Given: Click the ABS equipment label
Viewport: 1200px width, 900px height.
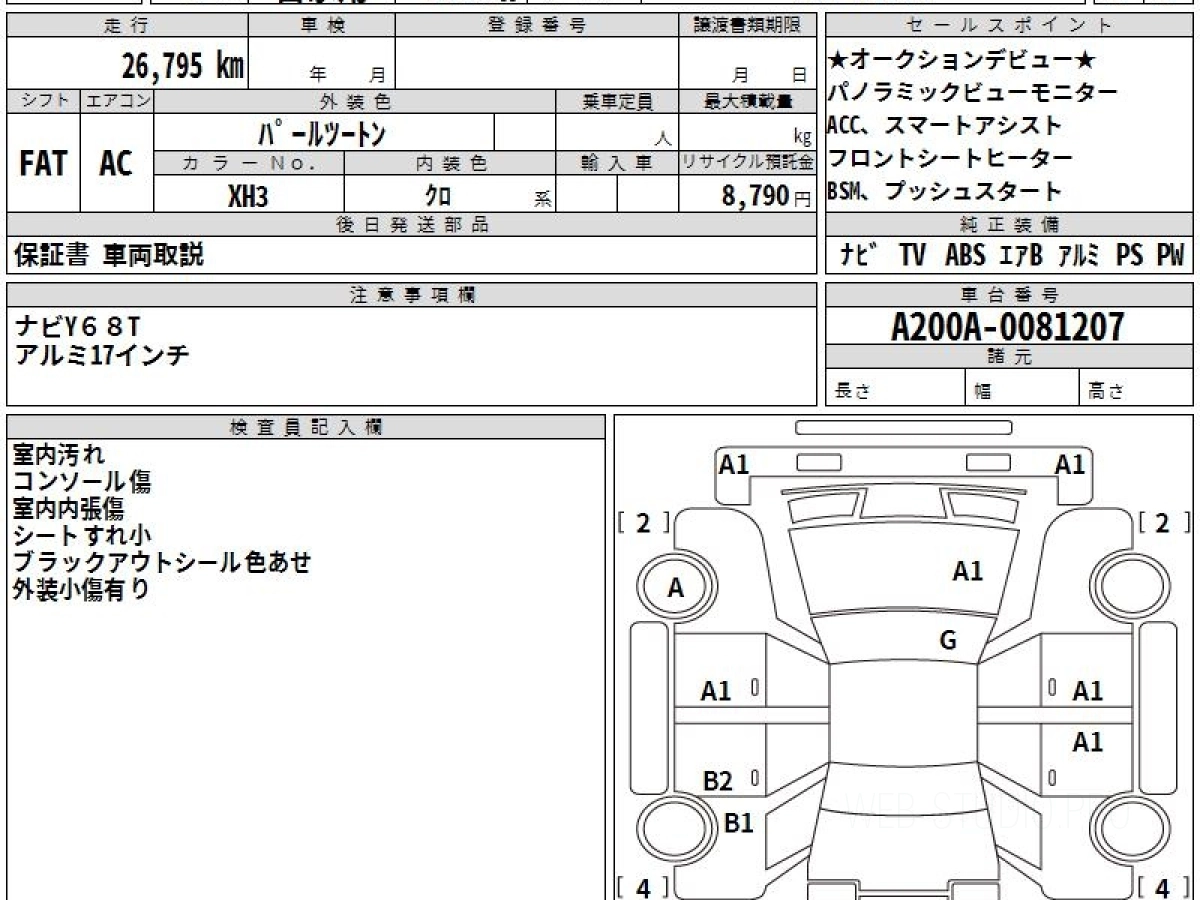Looking at the screenshot, I should [x=965, y=256].
